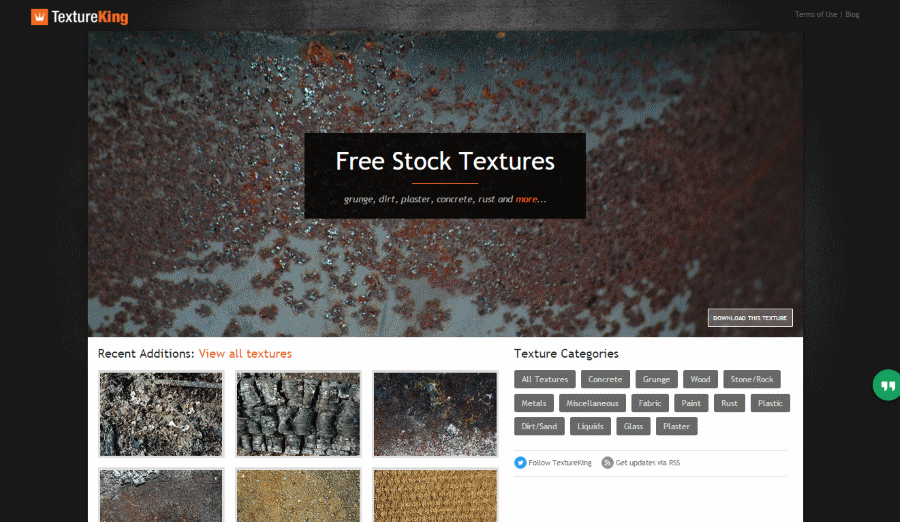The width and height of the screenshot is (900, 522).
Task: Open View all textures link
Action: (x=245, y=354)
